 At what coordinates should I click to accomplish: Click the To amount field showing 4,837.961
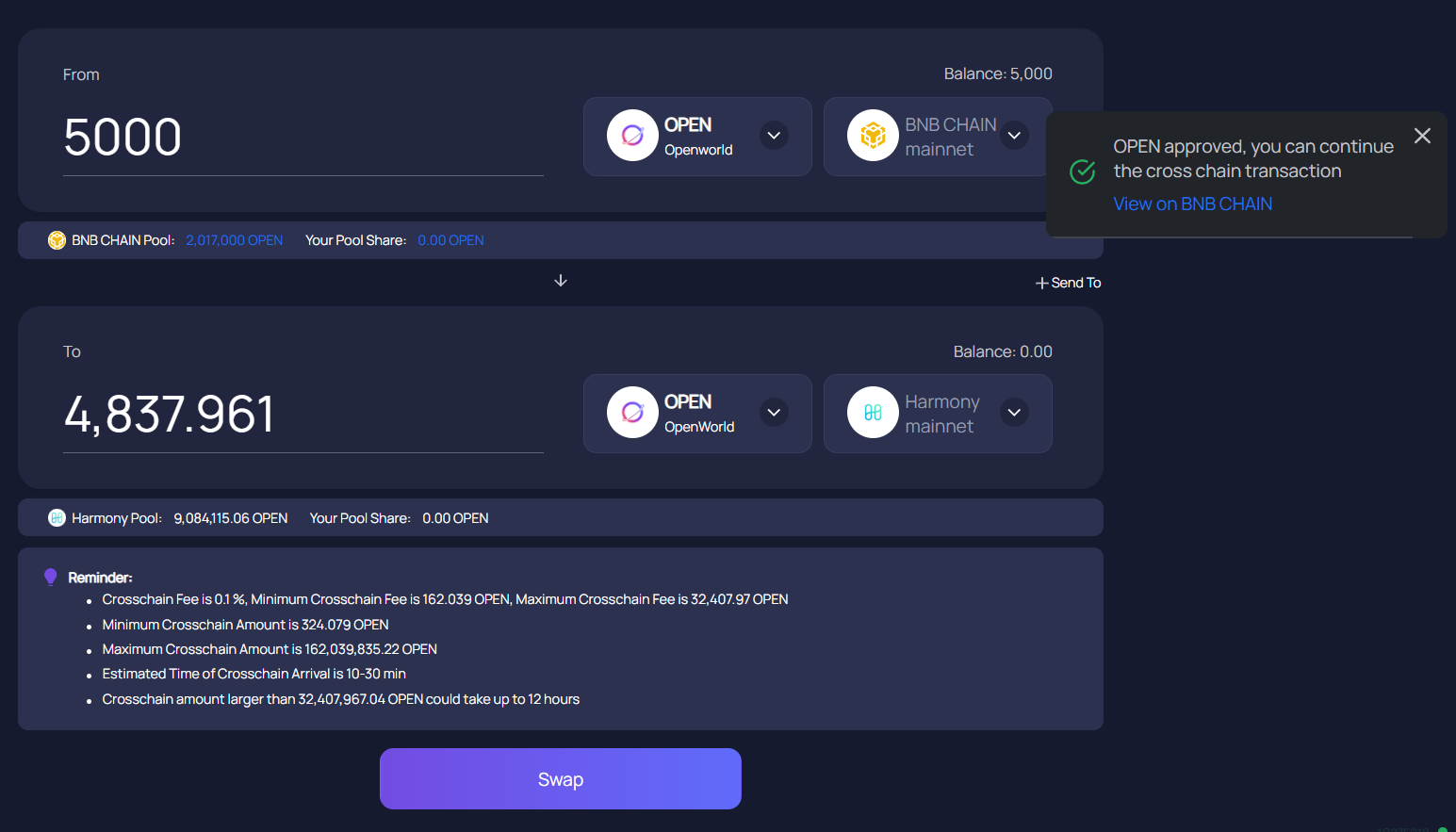303,415
